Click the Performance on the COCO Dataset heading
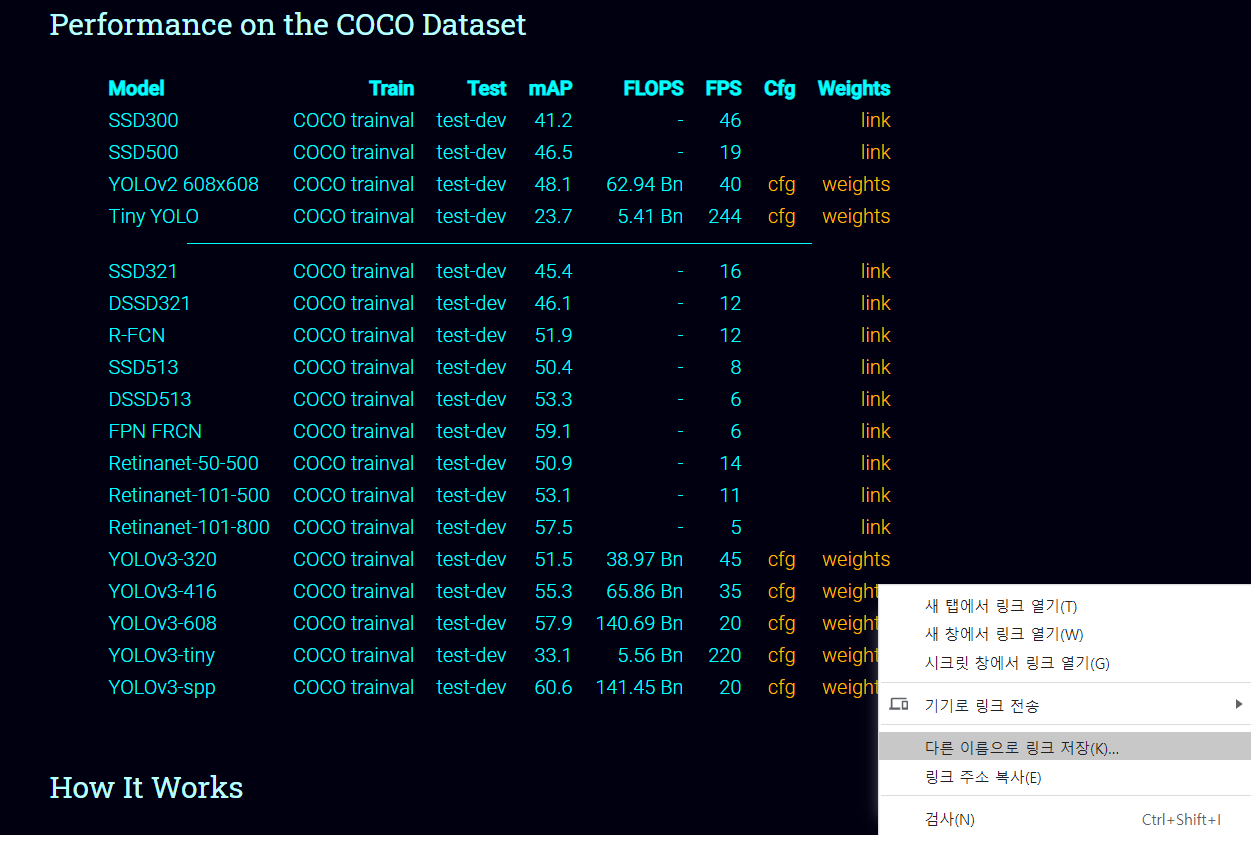 (288, 24)
